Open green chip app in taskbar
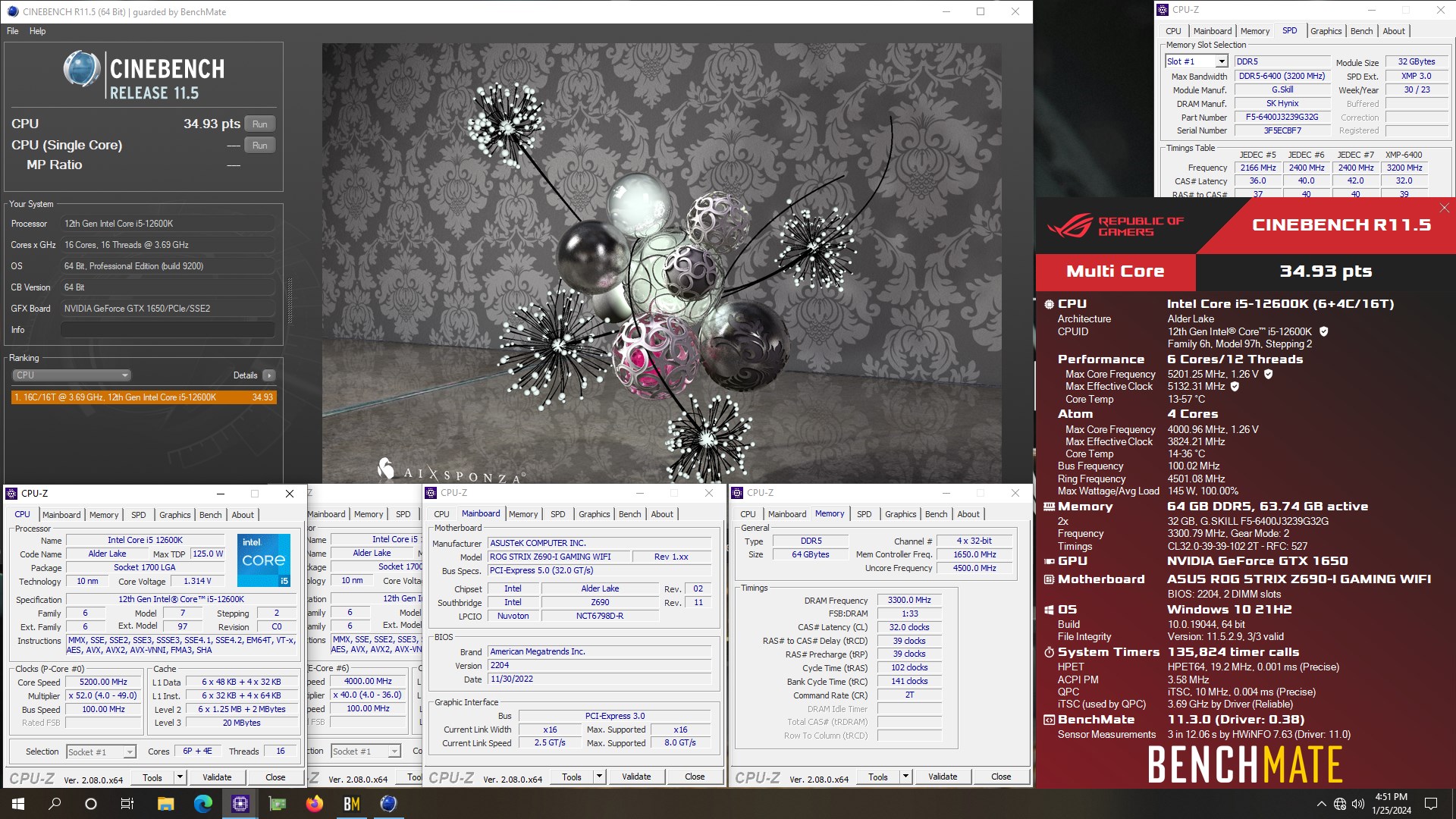The height and width of the screenshot is (819, 1456). [277, 804]
